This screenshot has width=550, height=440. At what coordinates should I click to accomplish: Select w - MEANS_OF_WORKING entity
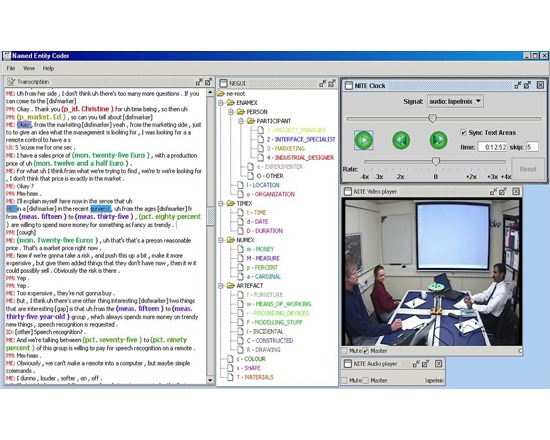[279, 304]
